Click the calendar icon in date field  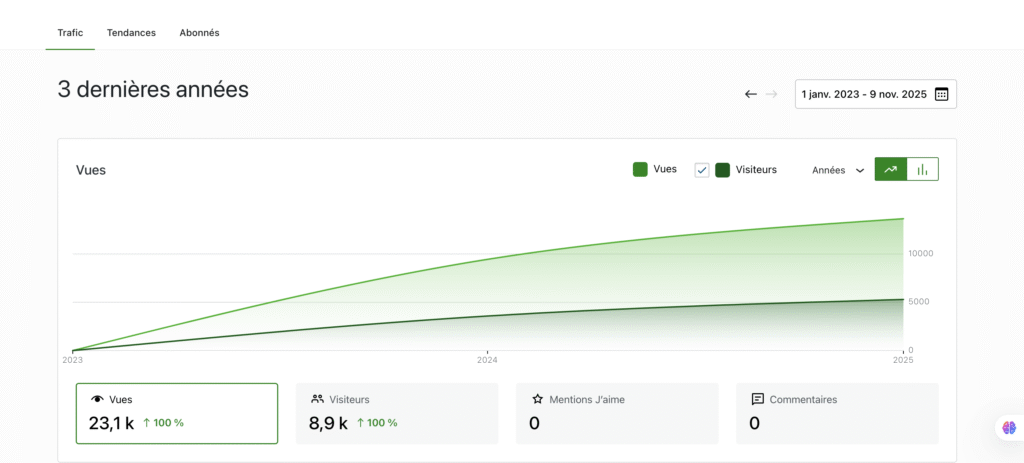(941, 94)
